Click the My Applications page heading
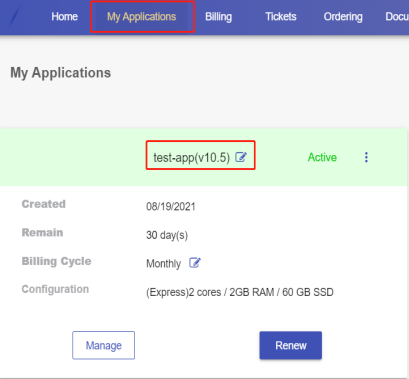This screenshot has width=409, height=379. pyautogui.click(x=60, y=73)
